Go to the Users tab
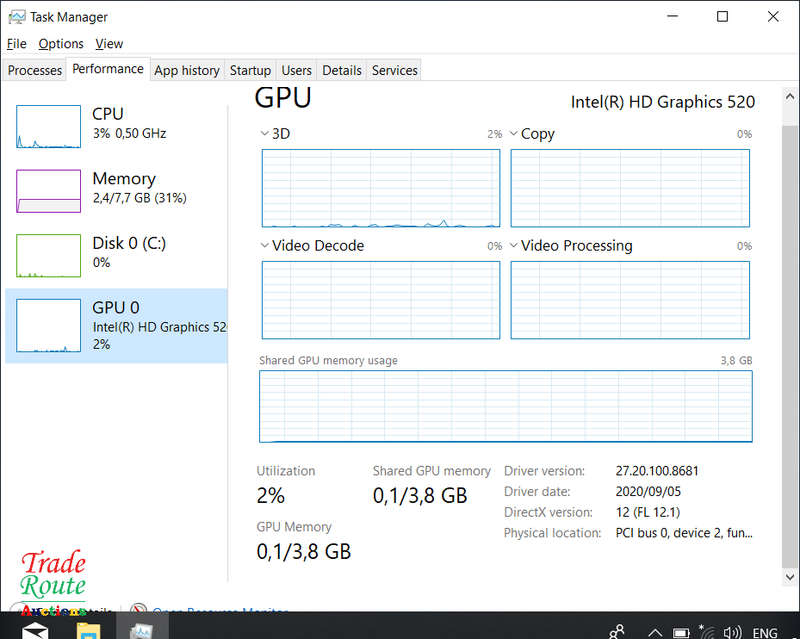Viewport: 800px width, 639px height. (296, 70)
